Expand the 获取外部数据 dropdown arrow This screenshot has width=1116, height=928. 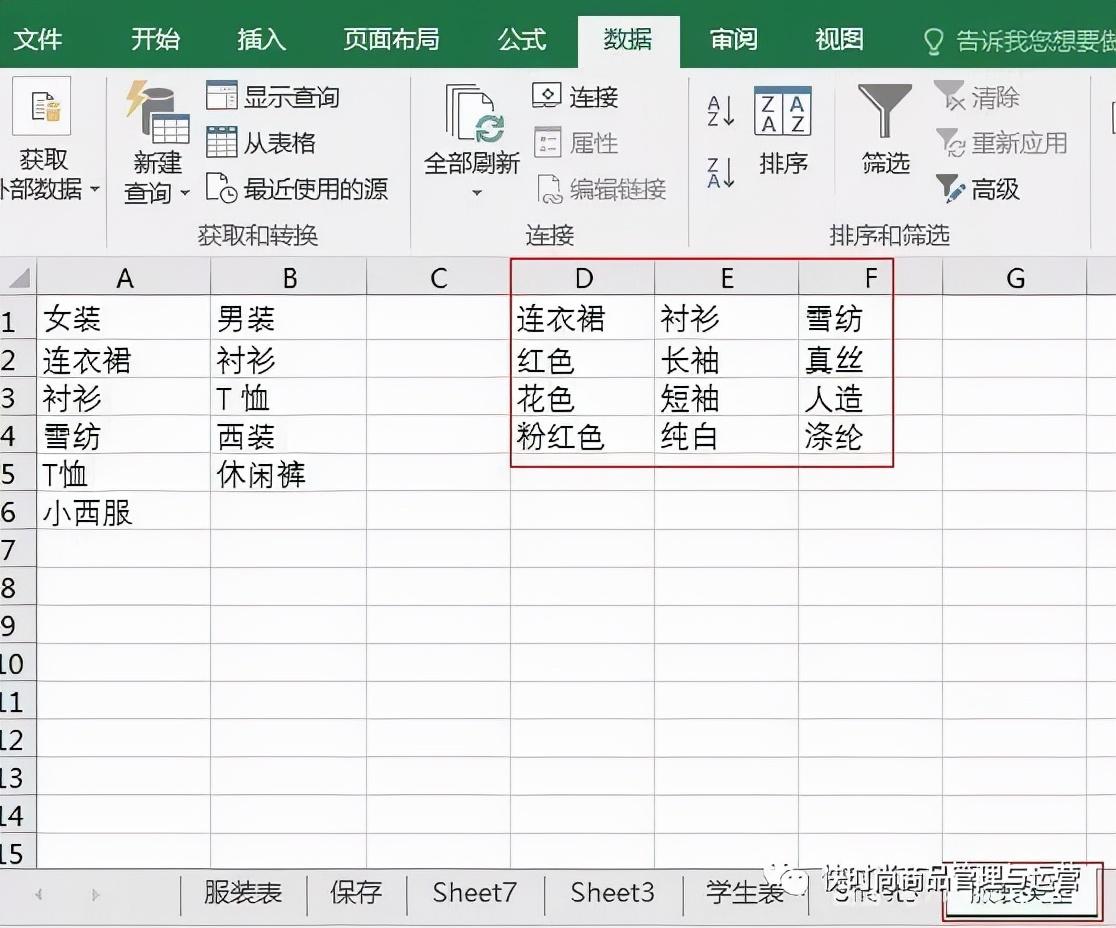tap(95, 189)
